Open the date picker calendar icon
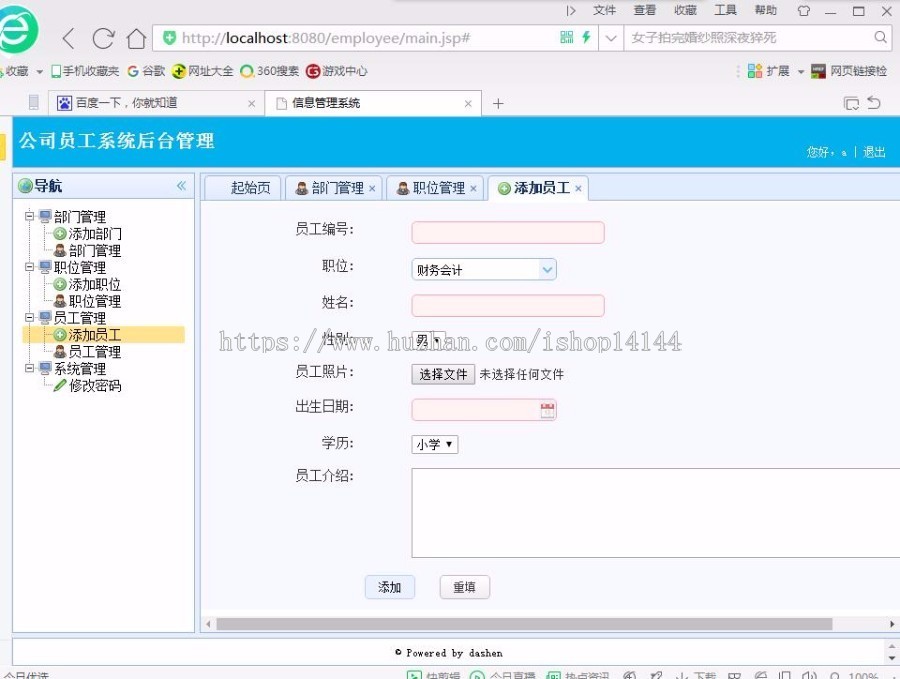Viewport: 900px width, 679px height. [x=548, y=410]
